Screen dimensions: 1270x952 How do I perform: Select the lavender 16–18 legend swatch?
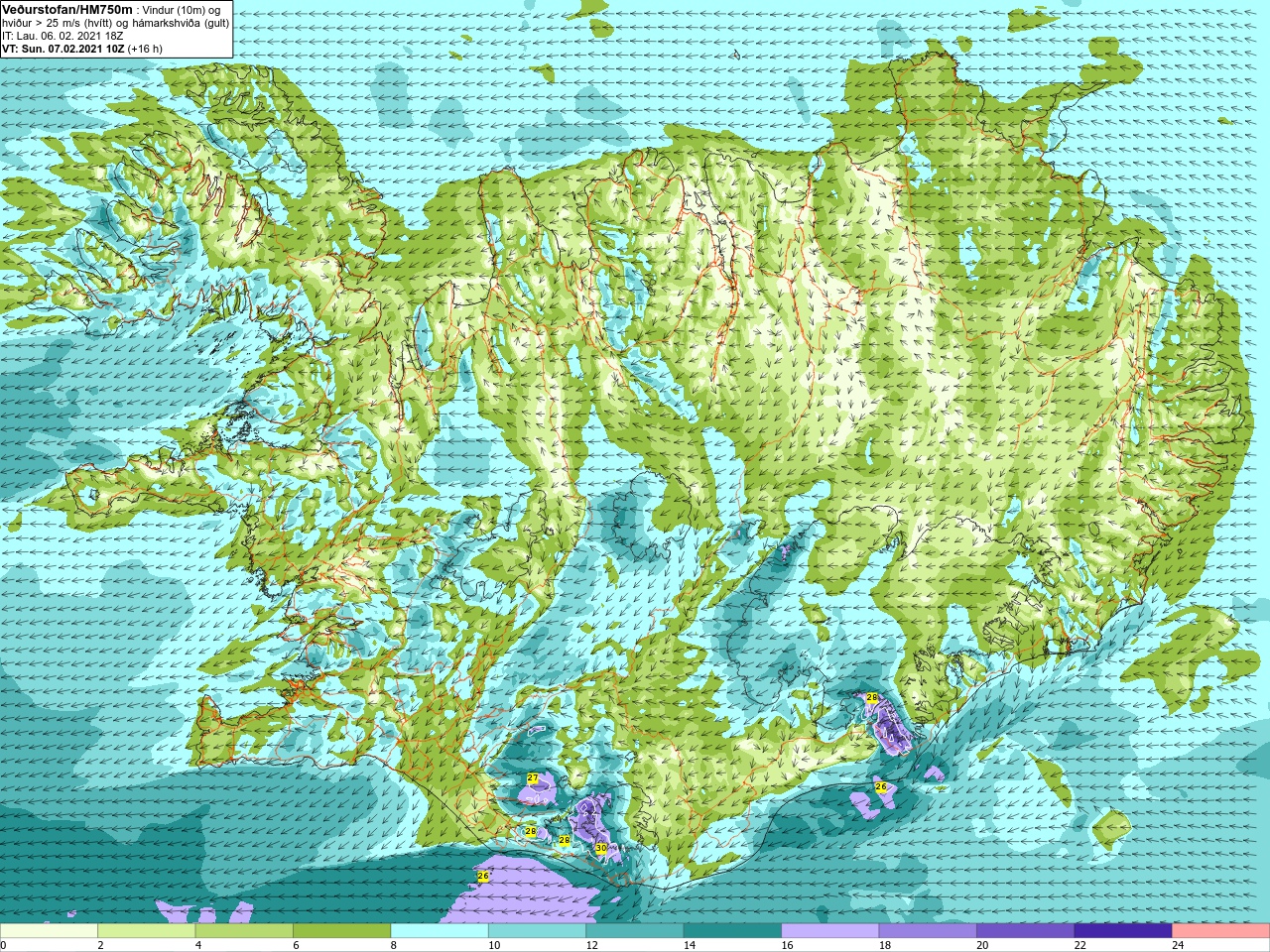coord(830,931)
